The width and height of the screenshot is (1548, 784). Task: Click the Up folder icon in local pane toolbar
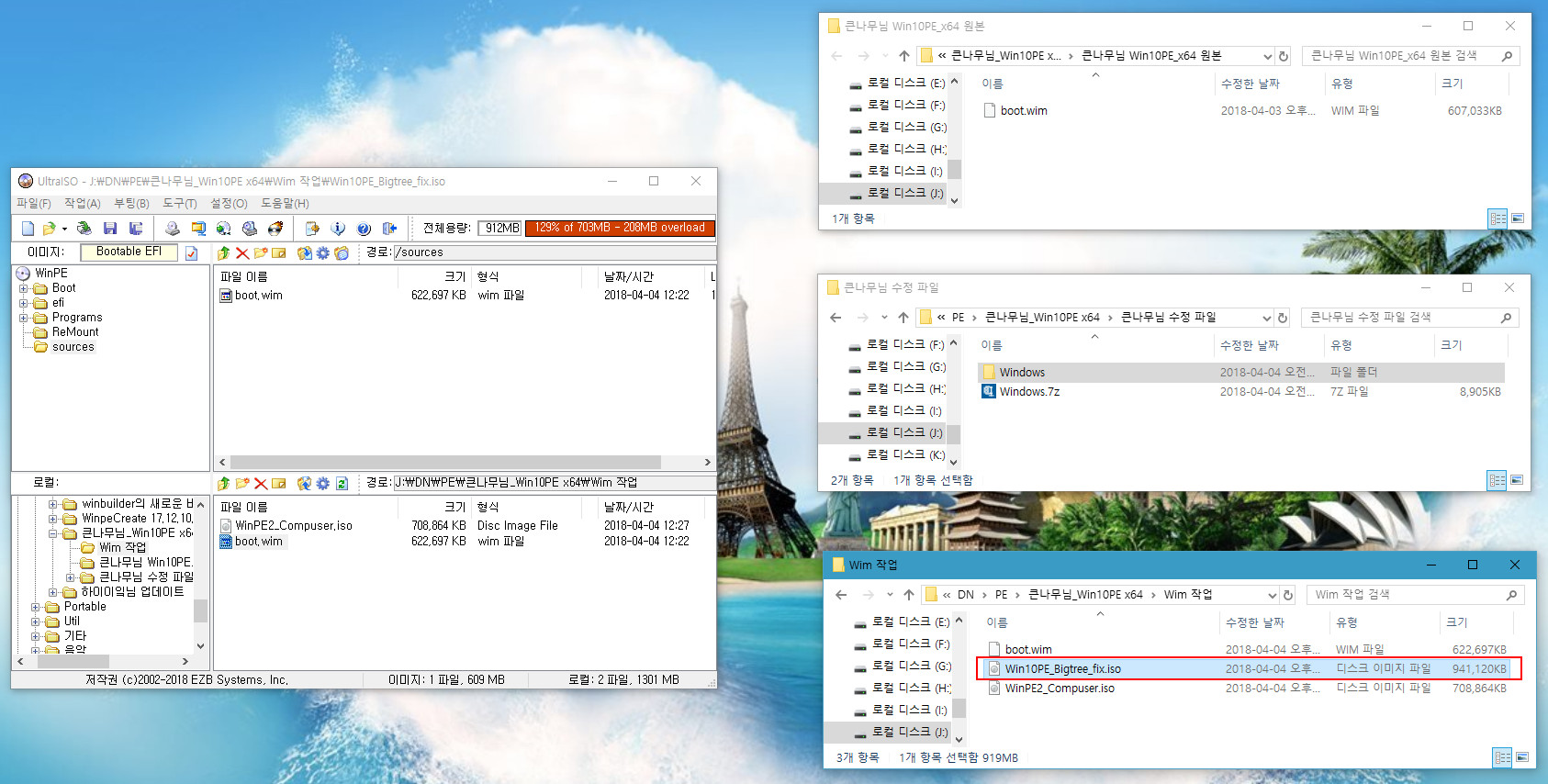[224, 483]
